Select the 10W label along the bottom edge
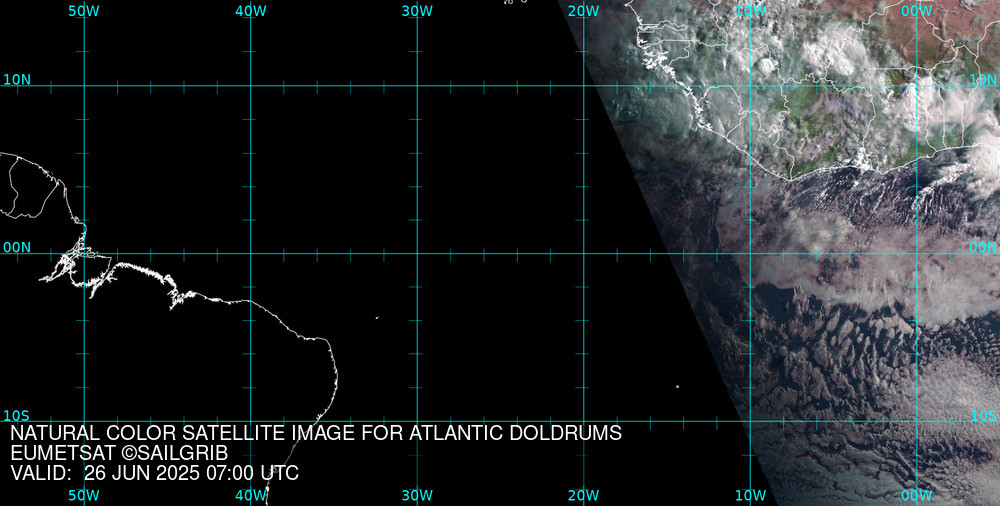 751,495
